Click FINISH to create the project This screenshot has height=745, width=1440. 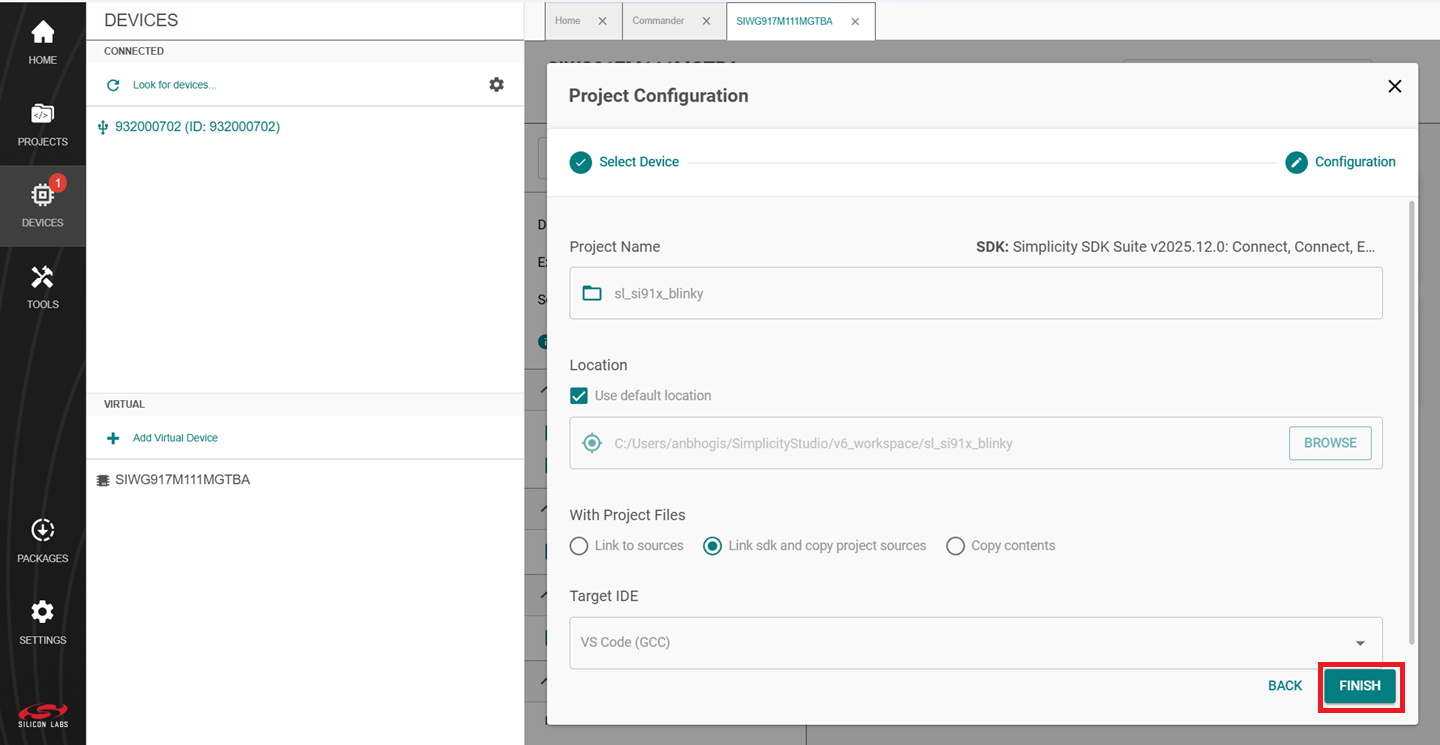1360,686
